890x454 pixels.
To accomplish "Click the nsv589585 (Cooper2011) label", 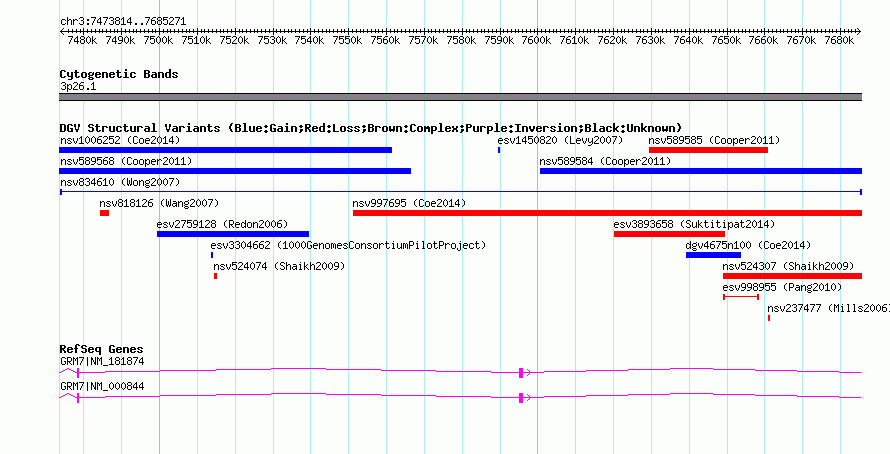I will pos(715,140).
